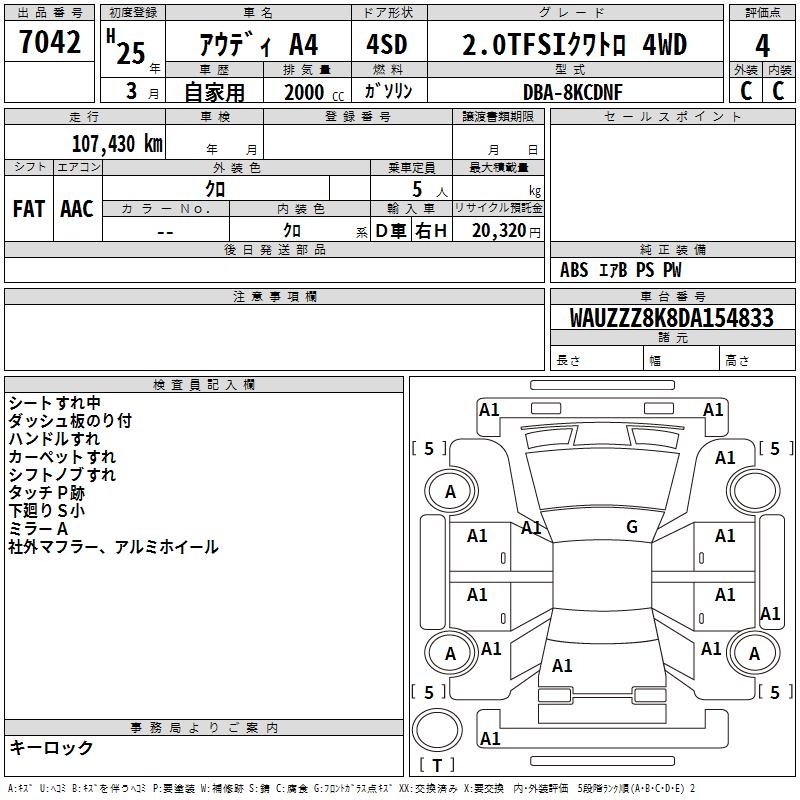This screenshot has width=800, height=800.
Task: Click the キーロック office notice text
Action: click(51, 747)
